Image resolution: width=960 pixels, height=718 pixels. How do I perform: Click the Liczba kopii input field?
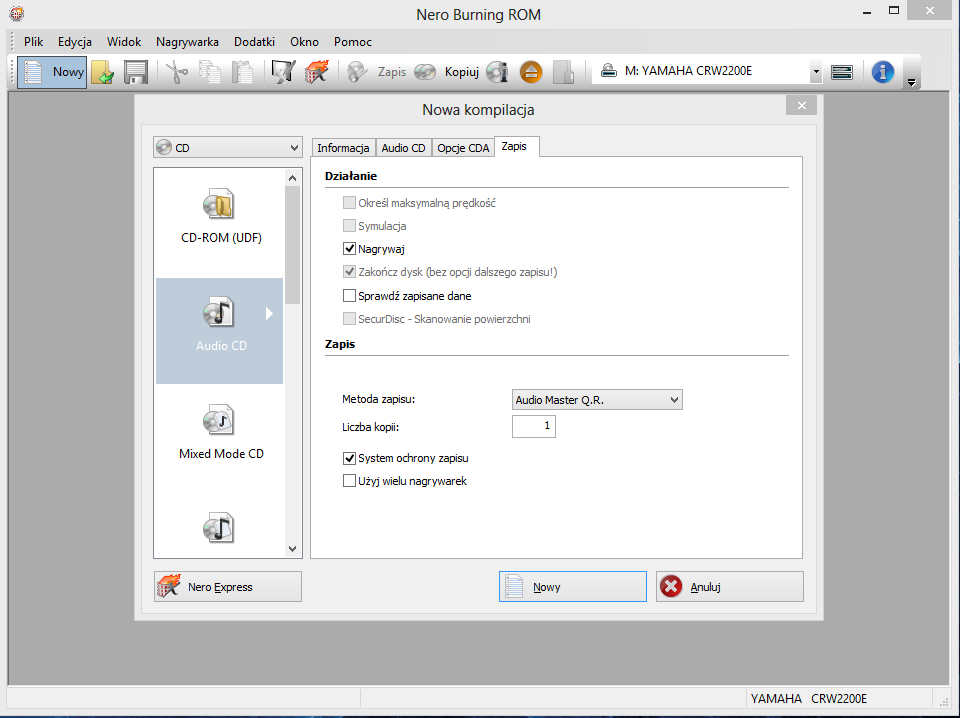(534, 426)
